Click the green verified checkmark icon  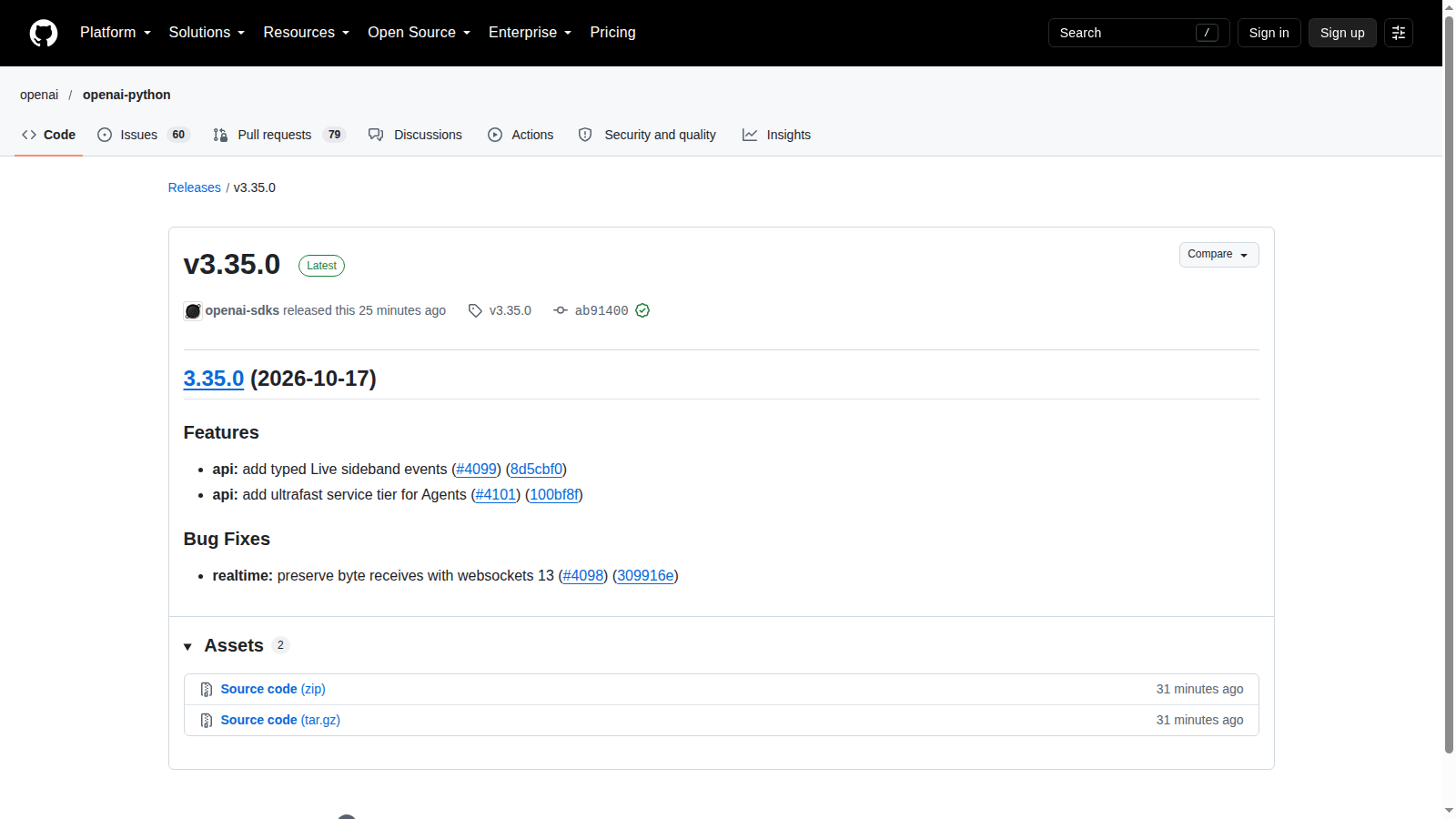pyautogui.click(x=642, y=311)
